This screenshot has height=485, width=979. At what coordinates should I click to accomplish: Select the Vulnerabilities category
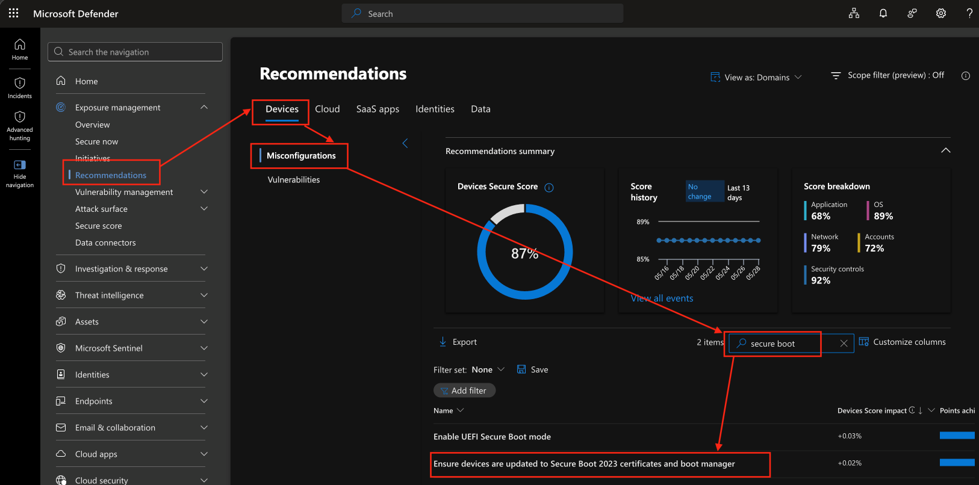(x=293, y=180)
